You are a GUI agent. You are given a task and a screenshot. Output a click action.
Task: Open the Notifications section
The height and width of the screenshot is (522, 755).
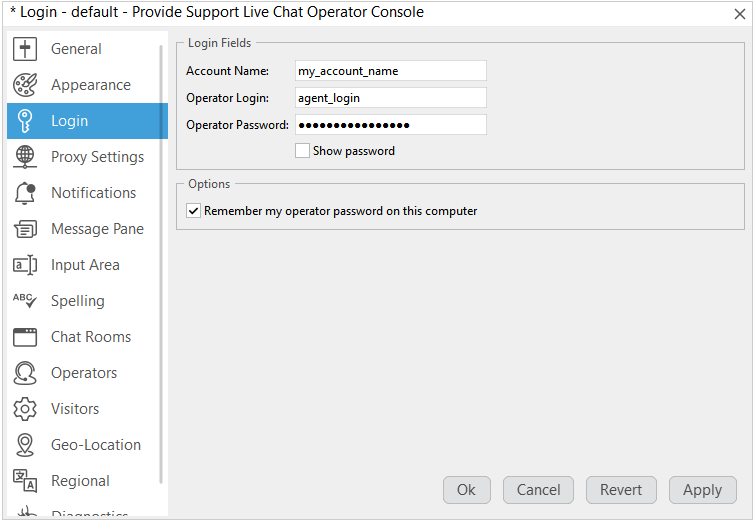point(87,193)
